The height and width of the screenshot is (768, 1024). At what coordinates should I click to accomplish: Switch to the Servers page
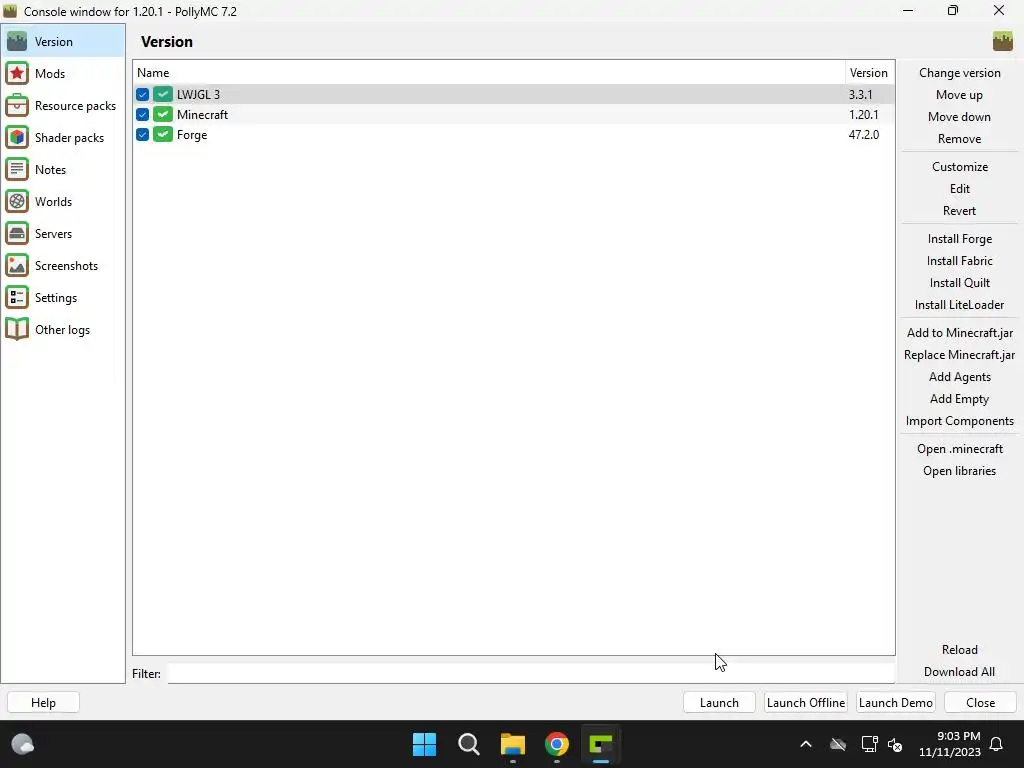(63, 233)
